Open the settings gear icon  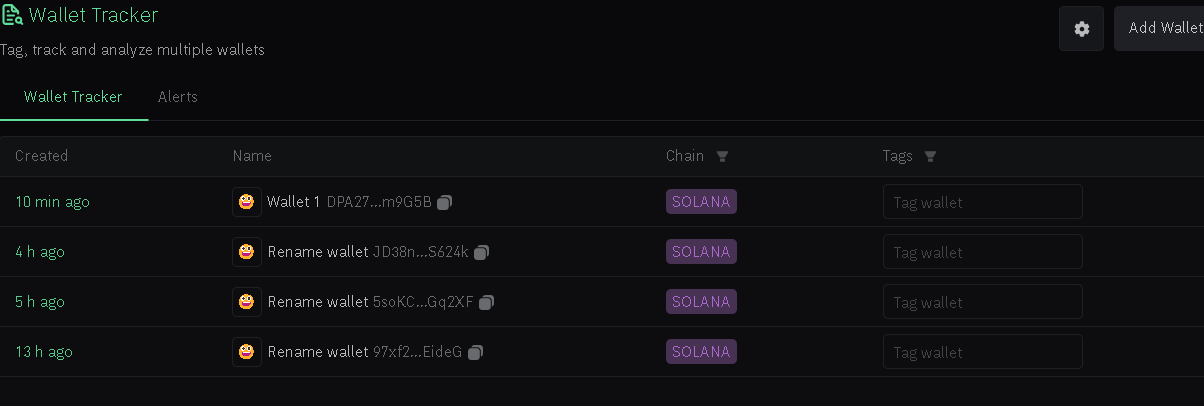1081,29
